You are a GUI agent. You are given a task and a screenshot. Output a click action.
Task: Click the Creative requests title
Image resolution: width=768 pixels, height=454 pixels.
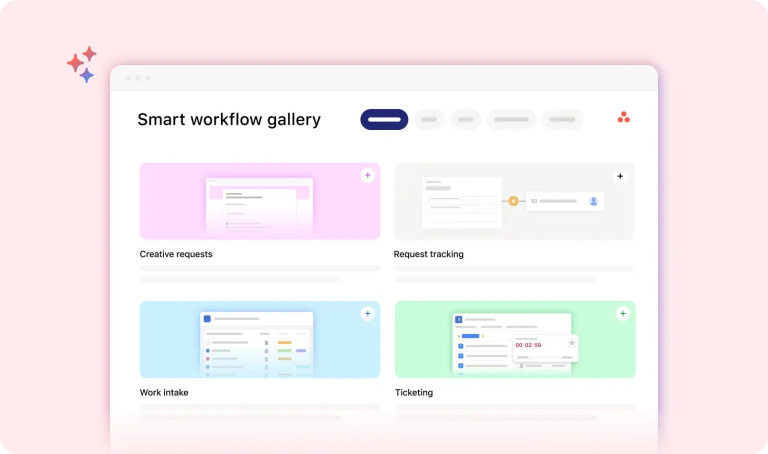(x=176, y=254)
